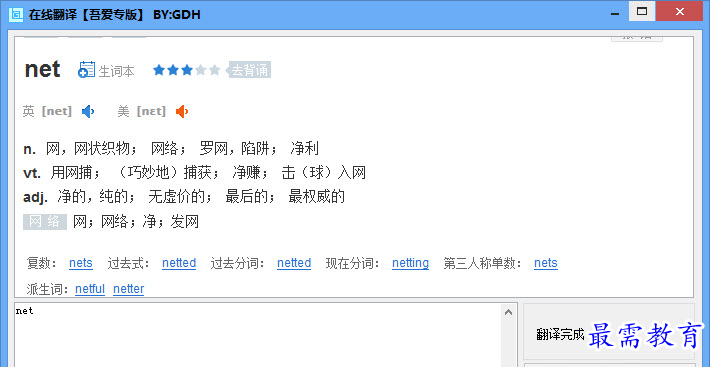Screen dimensions: 710x367
Task: Open the derived word link netter
Action: pyautogui.click(x=129, y=289)
